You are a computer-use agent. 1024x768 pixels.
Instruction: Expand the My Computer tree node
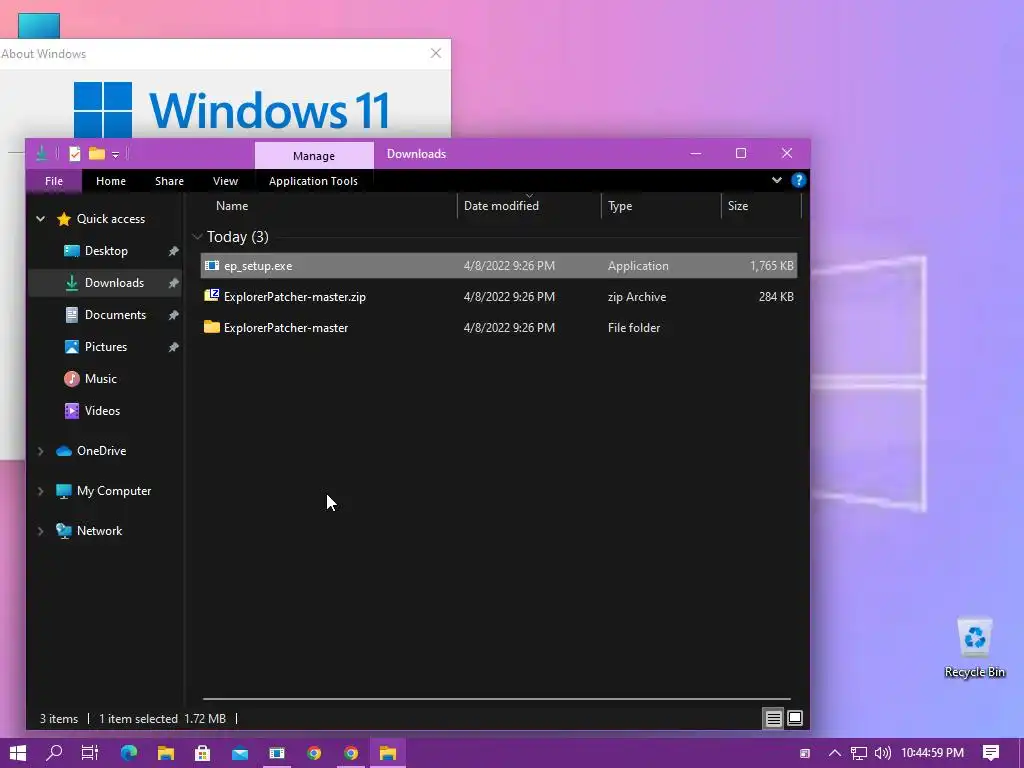(x=40, y=490)
